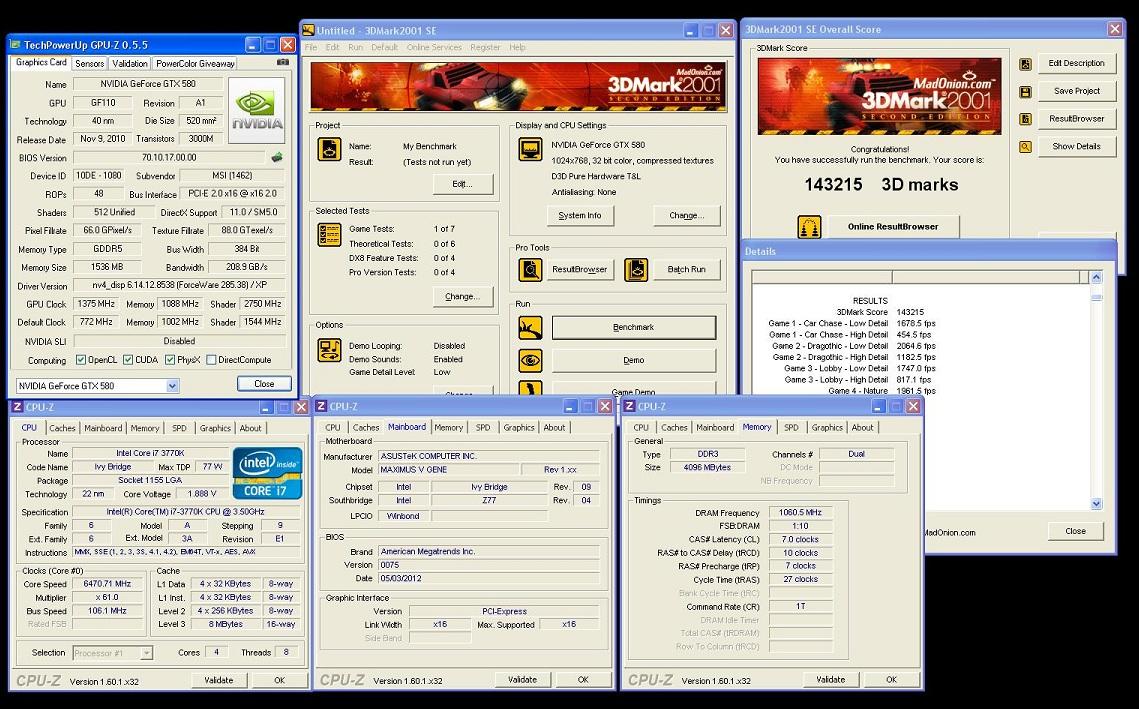Open the Sensors tab in GPU-Z
Viewport: 1139px width, 709px height.
click(x=89, y=64)
